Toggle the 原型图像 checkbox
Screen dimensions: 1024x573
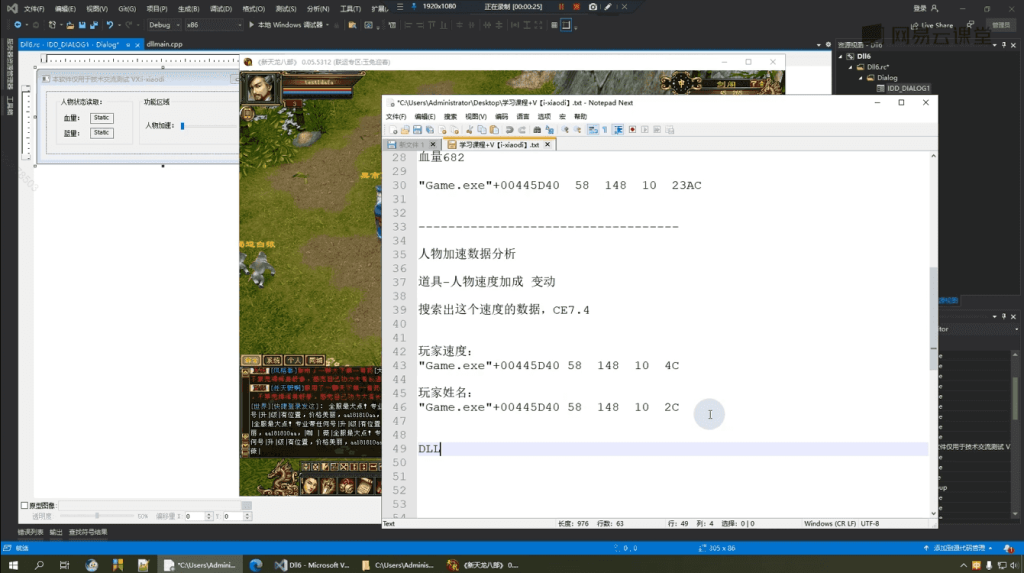coord(25,506)
